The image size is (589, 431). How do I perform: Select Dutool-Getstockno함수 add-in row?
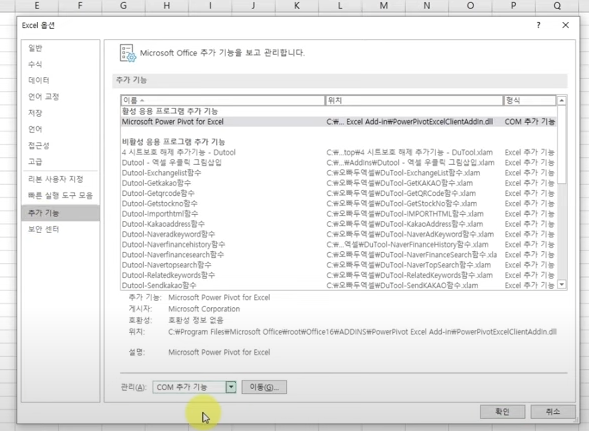tap(338, 204)
